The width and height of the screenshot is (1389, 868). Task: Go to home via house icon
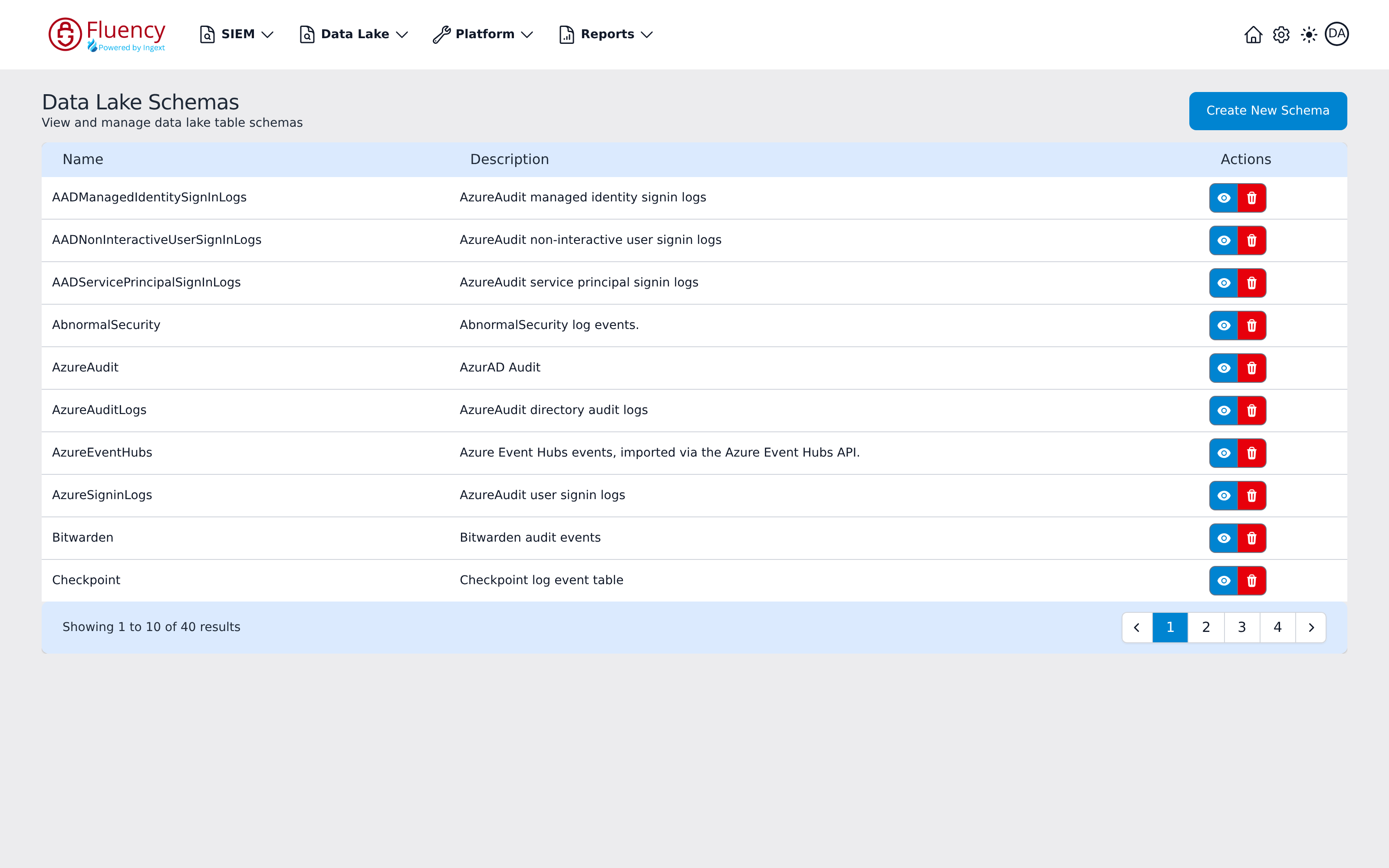1253,34
